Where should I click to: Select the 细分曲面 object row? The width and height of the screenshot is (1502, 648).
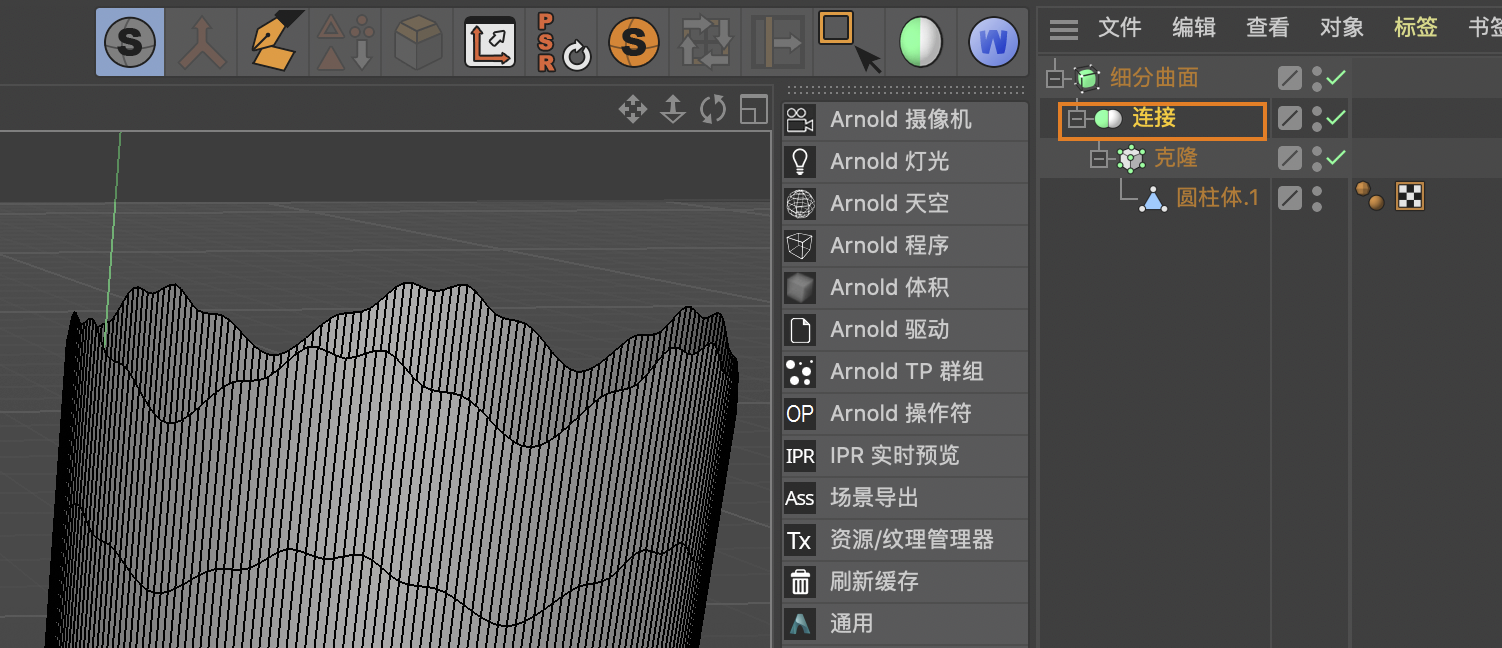pos(1154,78)
